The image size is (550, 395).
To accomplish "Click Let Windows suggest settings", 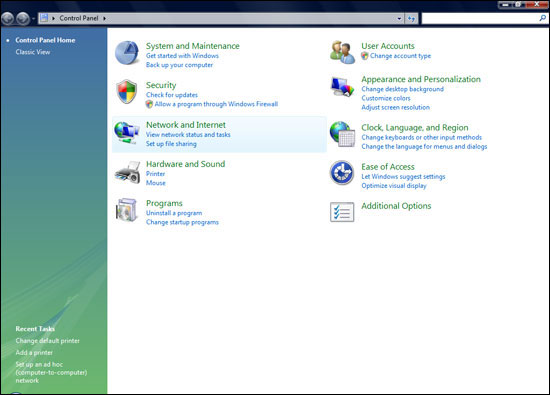I will click(x=403, y=177).
